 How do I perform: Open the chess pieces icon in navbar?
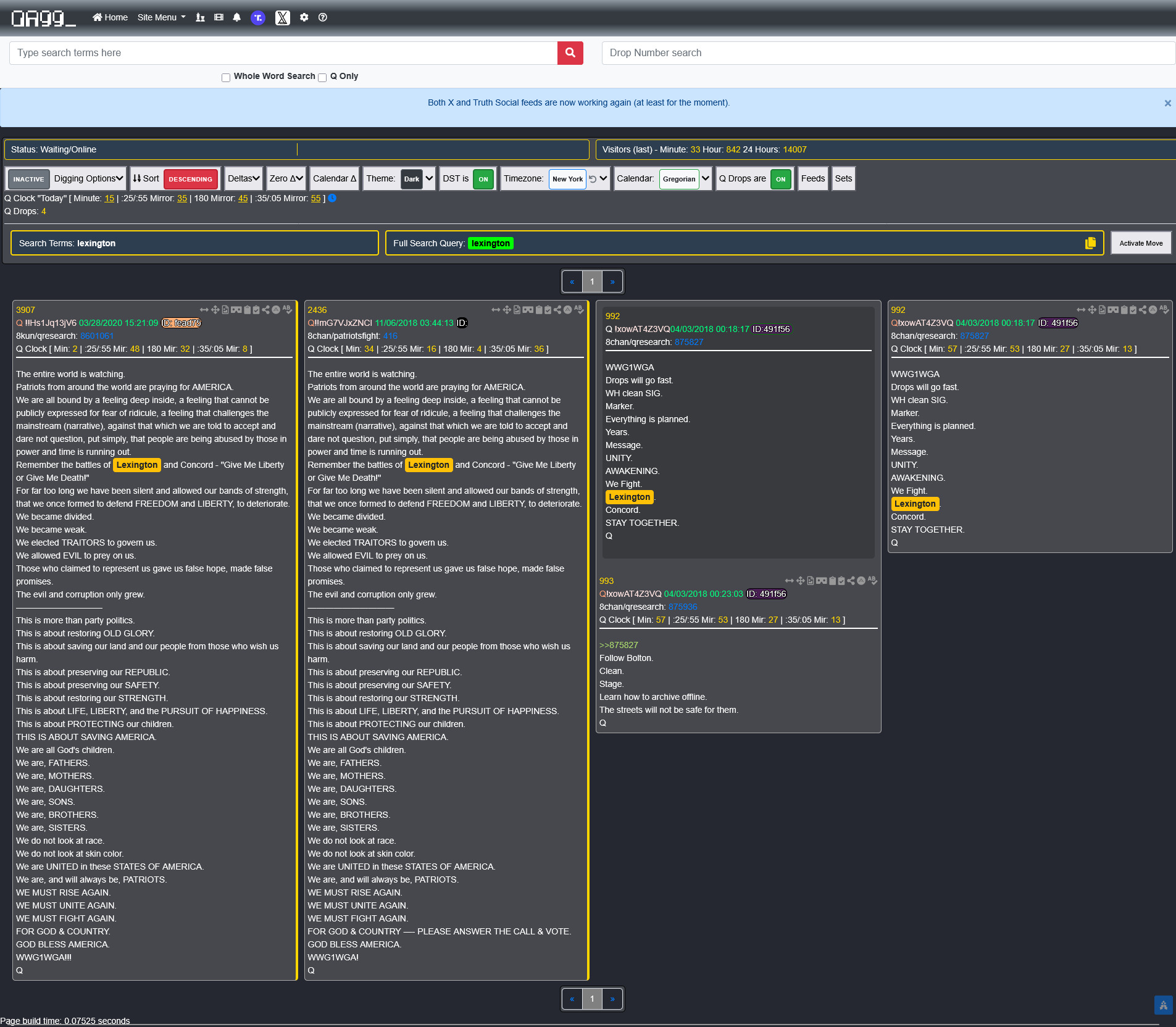200,17
